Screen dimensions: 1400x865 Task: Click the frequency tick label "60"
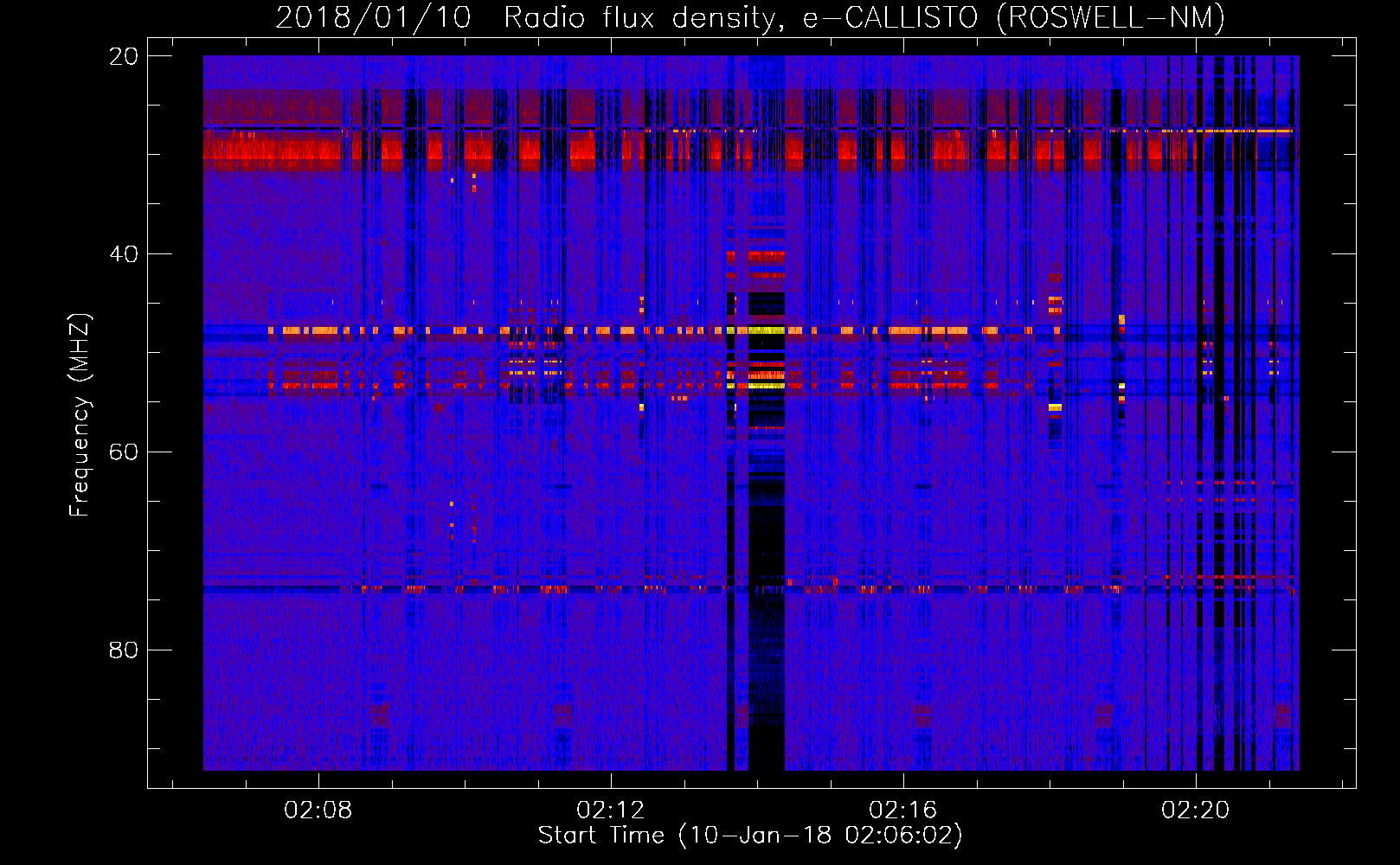click(x=124, y=452)
